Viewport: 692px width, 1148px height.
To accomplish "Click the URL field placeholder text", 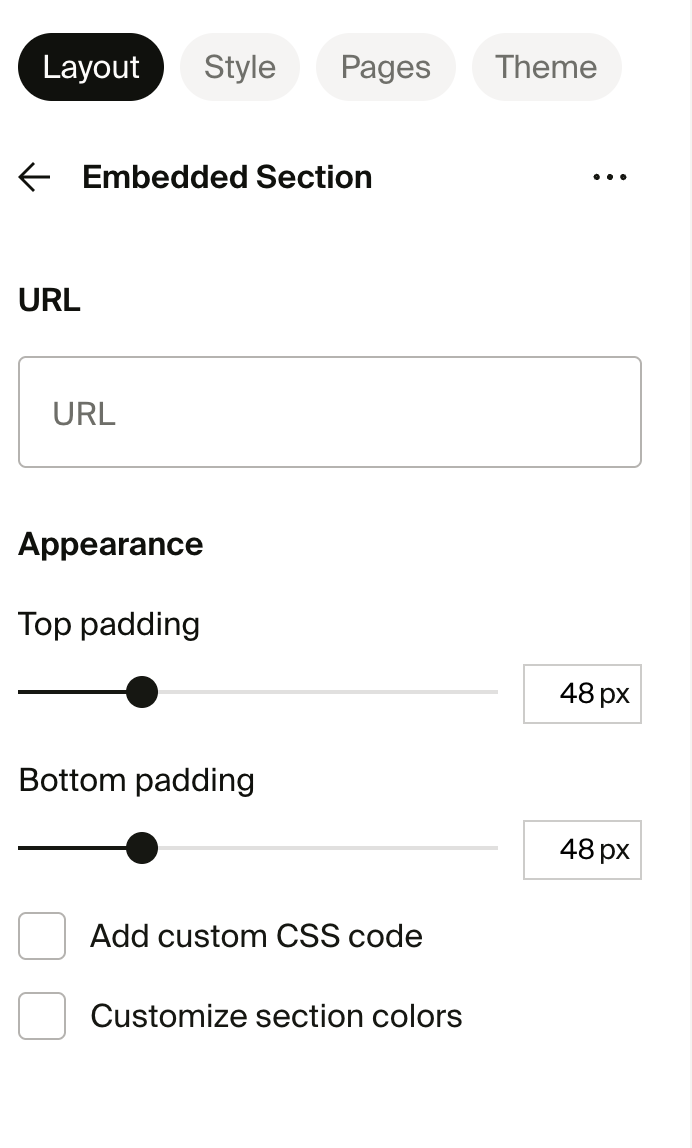I will click(x=84, y=413).
